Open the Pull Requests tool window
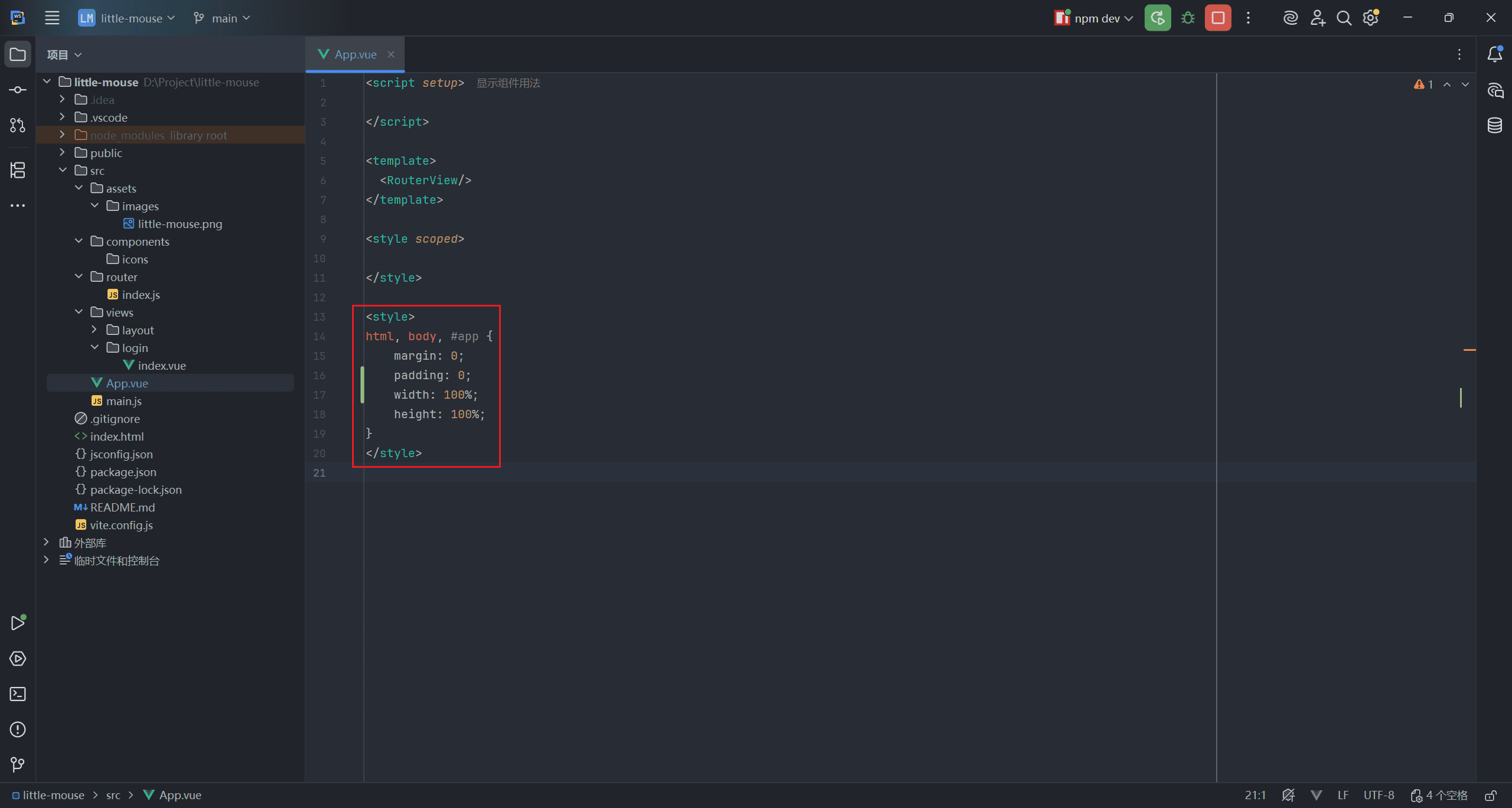Viewport: 1512px width, 808px height. (x=18, y=125)
